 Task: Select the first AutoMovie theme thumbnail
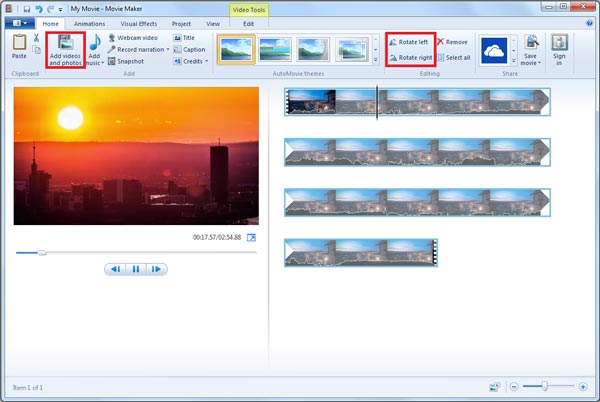click(x=236, y=49)
